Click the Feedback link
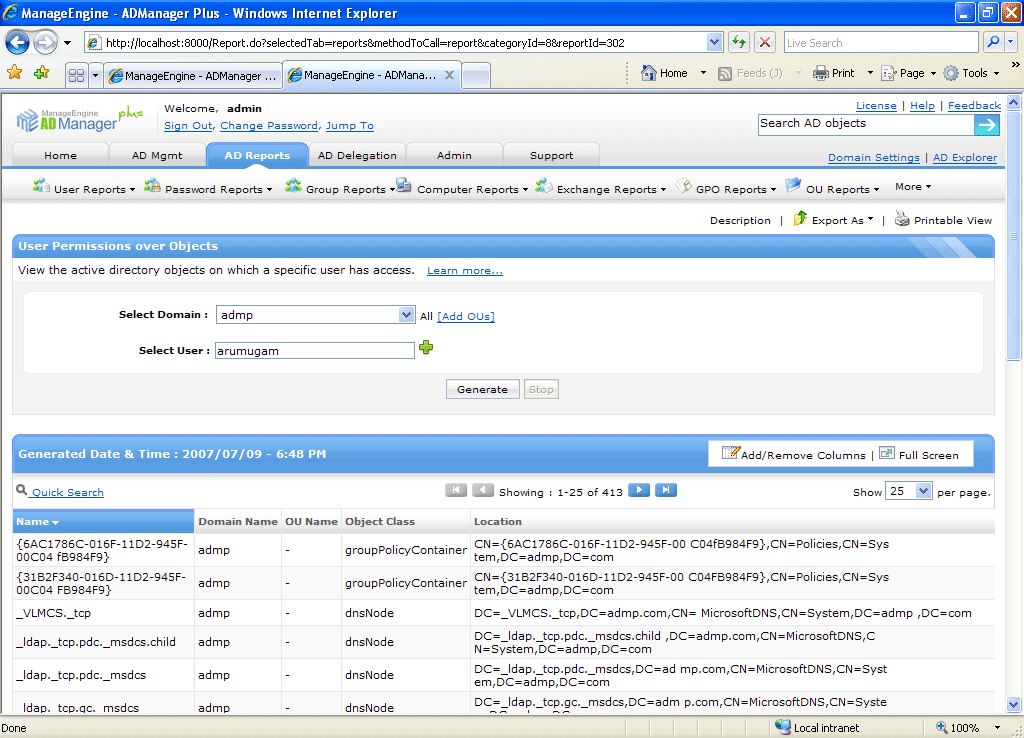1024x738 pixels. pyautogui.click(x=974, y=105)
